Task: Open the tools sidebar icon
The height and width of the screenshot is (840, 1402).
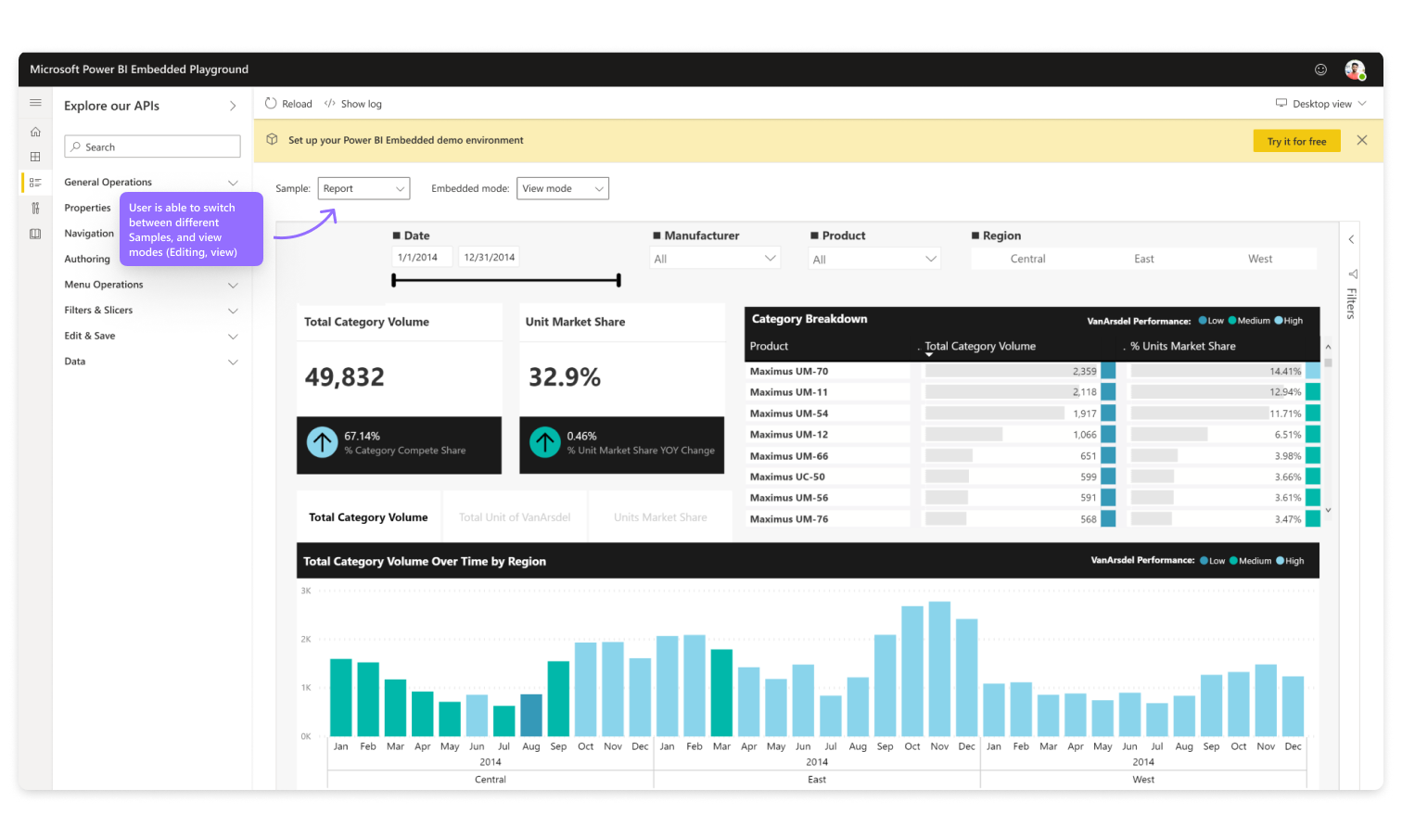Action: pyautogui.click(x=35, y=209)
